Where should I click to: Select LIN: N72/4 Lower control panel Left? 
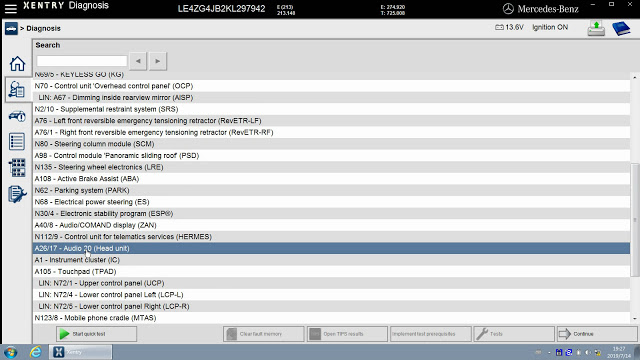pos(331,295)
